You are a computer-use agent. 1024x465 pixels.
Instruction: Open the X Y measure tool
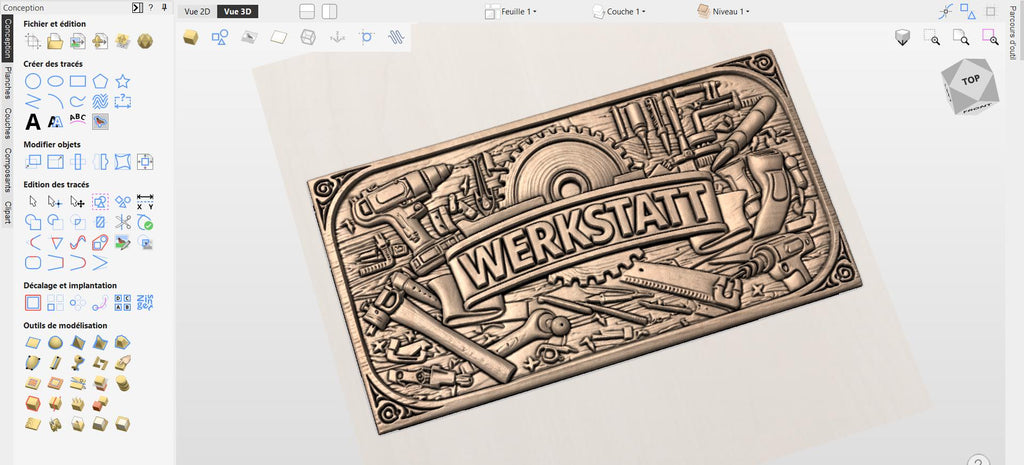coord(145,202)
